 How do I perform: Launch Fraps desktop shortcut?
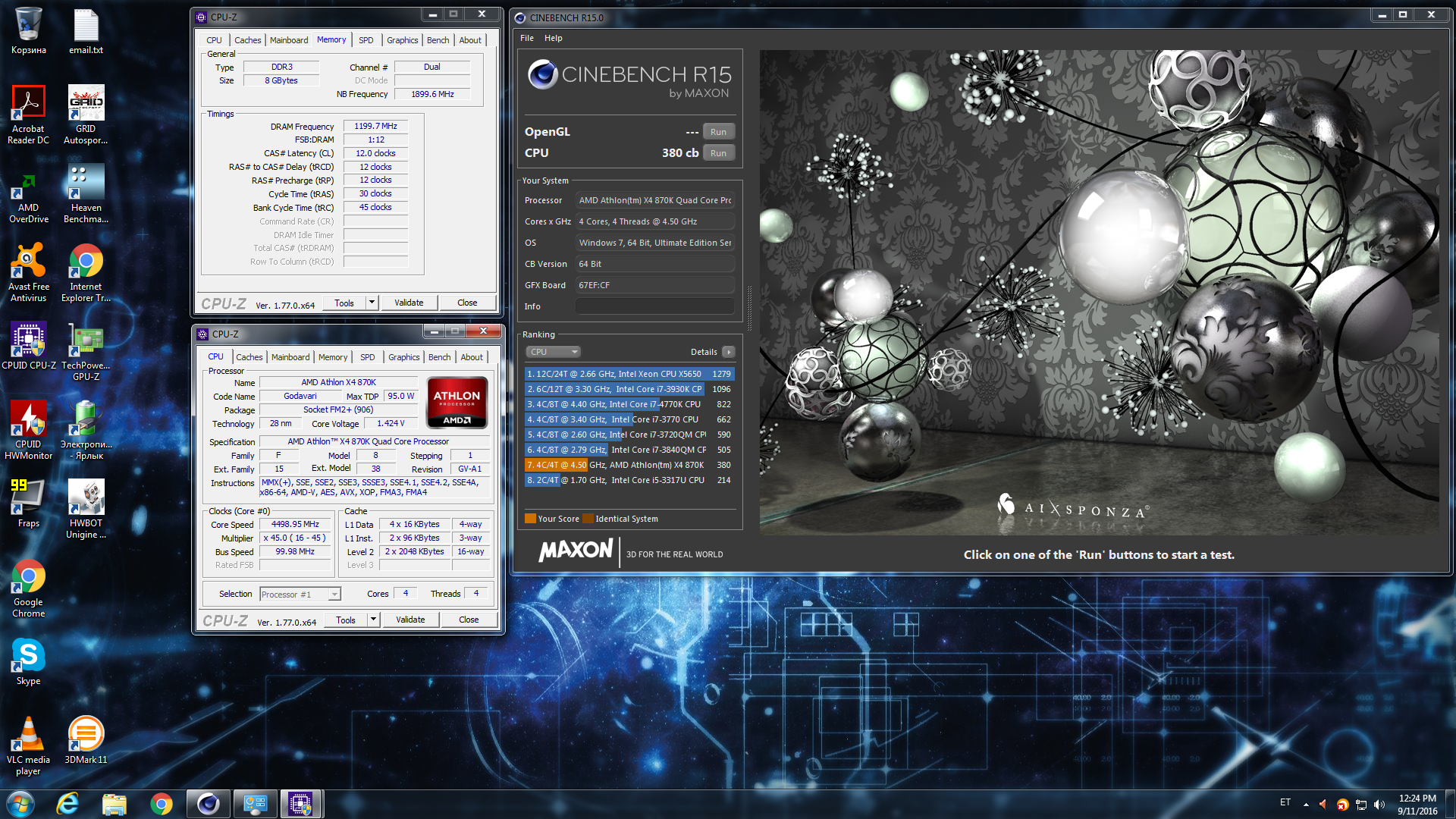(x=28, y=502)
